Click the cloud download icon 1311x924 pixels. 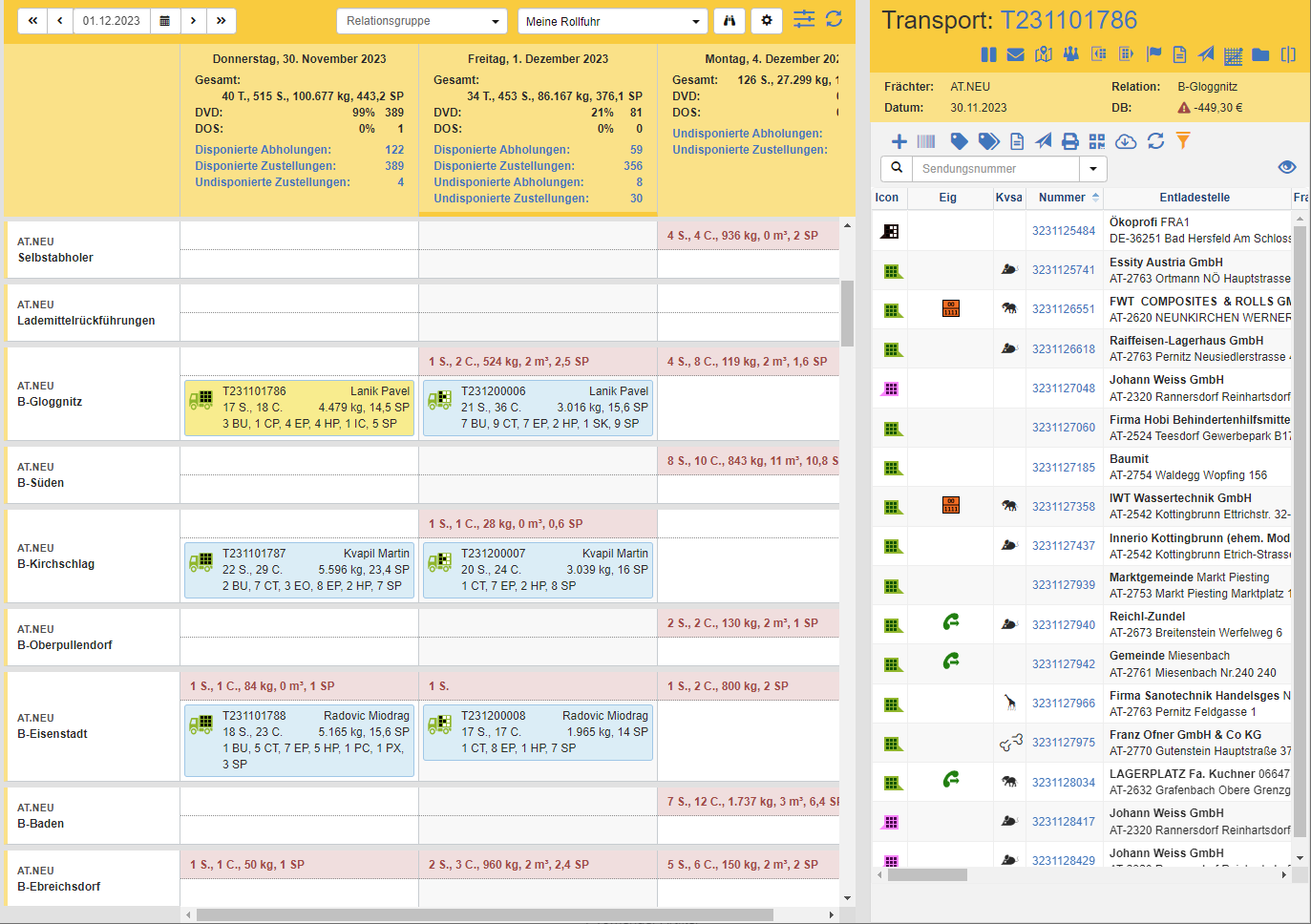1126,141
